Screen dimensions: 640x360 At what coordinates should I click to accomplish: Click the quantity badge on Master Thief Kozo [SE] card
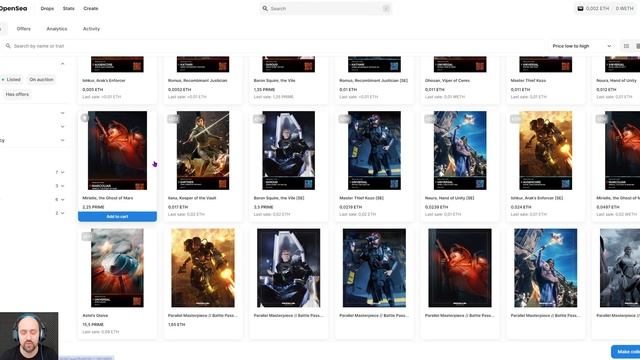point(344,119)
